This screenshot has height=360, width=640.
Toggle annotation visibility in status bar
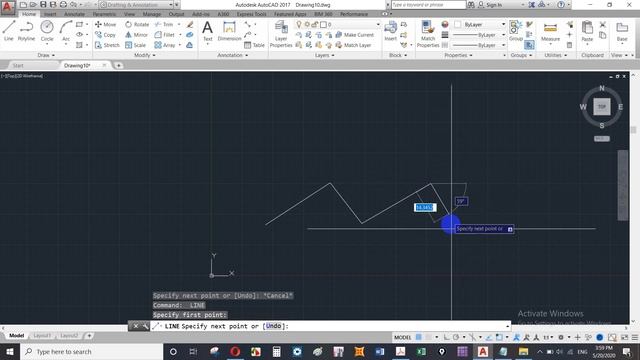[516, 337]
